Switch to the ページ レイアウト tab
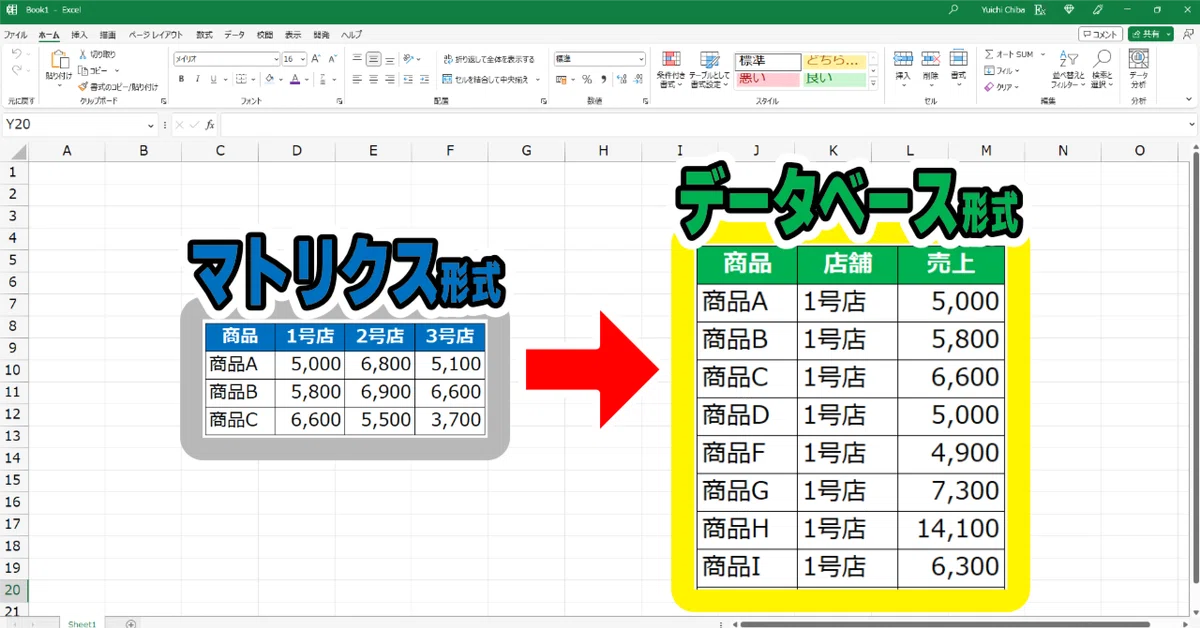 pyautogui.click(x=155, y=34)
